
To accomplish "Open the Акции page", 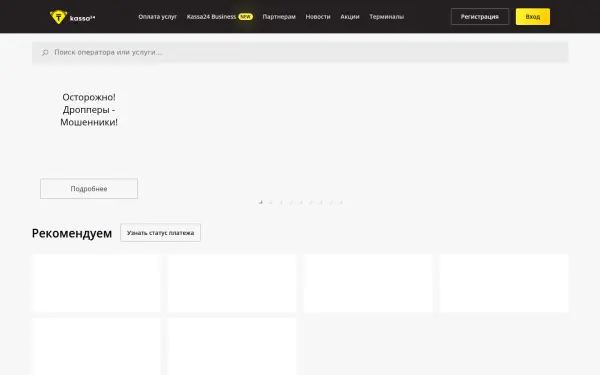I will pyautogui.click(x=350, y=17).
